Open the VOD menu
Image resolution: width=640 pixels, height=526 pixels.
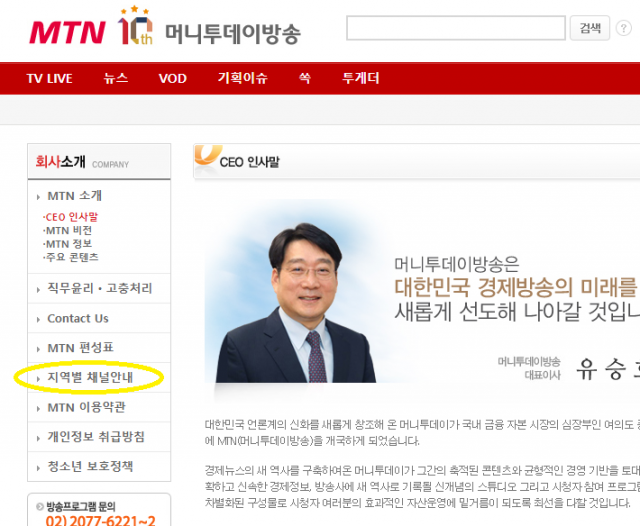tap(172, 78)
